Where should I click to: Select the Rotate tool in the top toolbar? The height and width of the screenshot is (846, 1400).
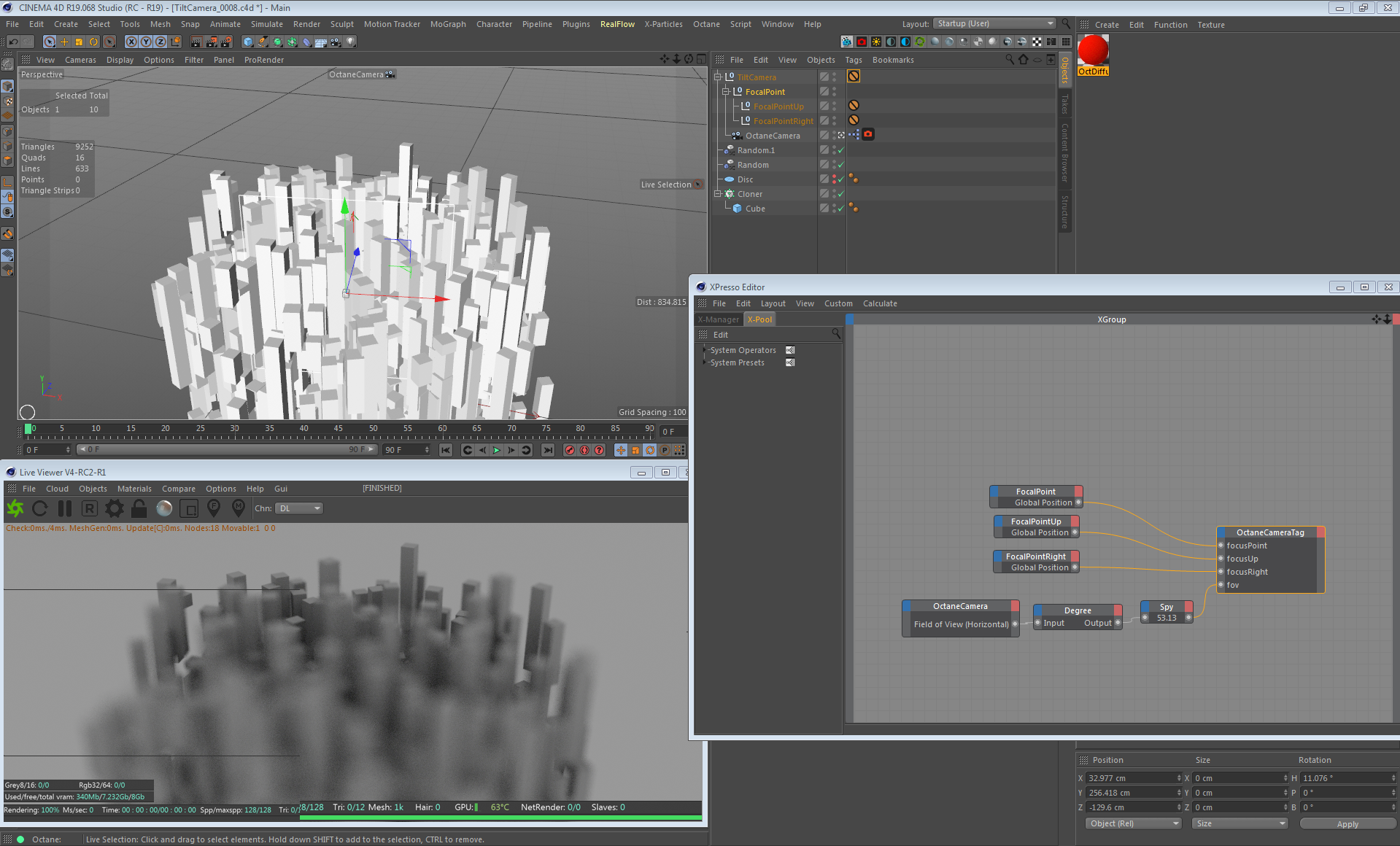pyautogui.click(x=93, y=42)
